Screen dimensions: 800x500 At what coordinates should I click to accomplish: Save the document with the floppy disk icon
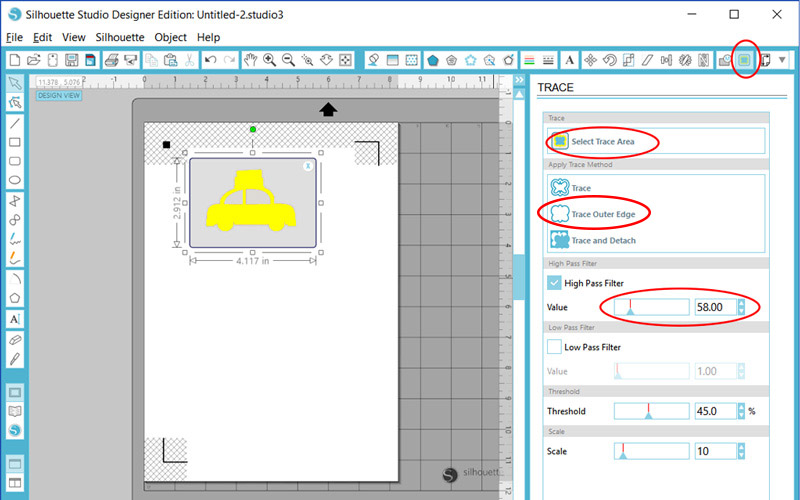coord(71,60)
